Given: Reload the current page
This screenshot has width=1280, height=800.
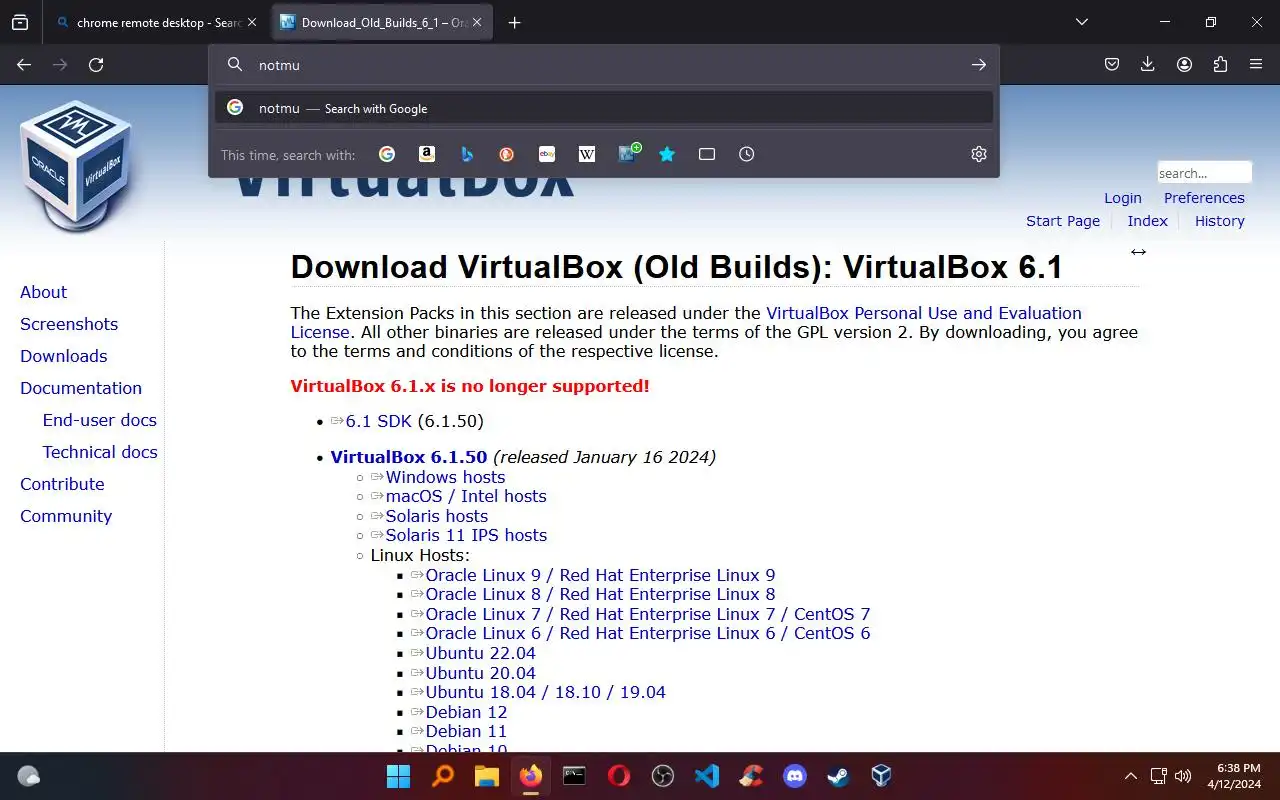Looking at the screenshot, I should (96, 64).
